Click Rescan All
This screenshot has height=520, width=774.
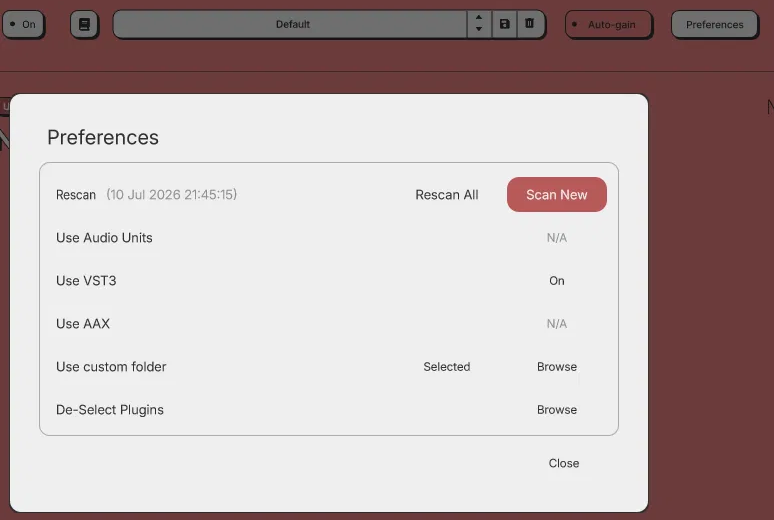447,195
